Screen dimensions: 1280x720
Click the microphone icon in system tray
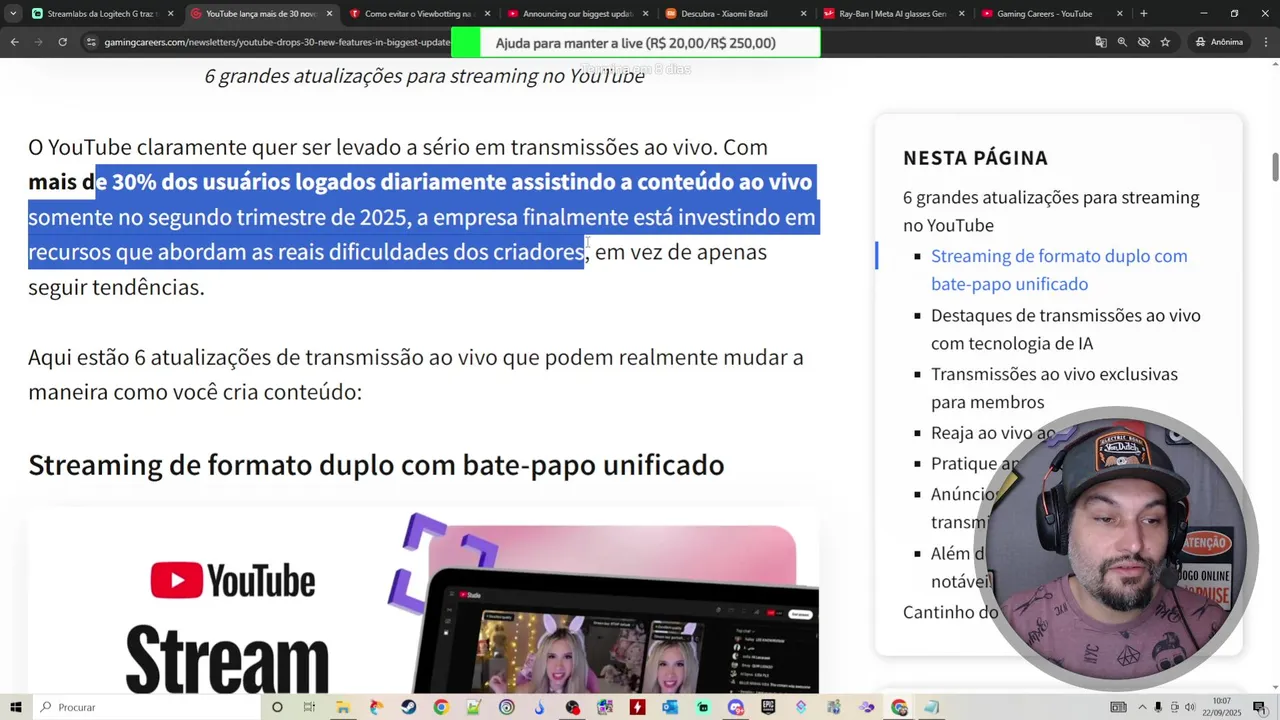click(1158, 707)
